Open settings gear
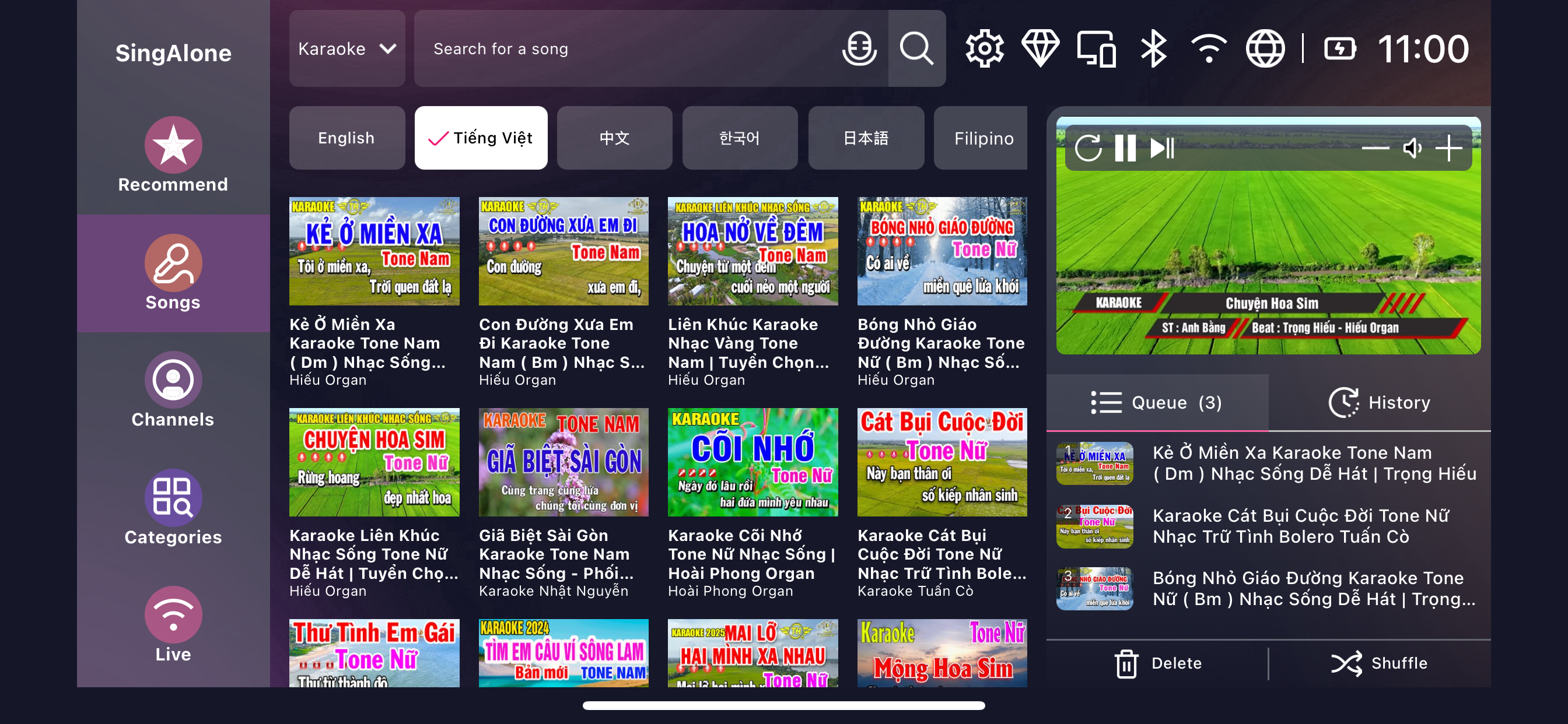This screenshot has height=724, width=1568. [x=984, y=48]
